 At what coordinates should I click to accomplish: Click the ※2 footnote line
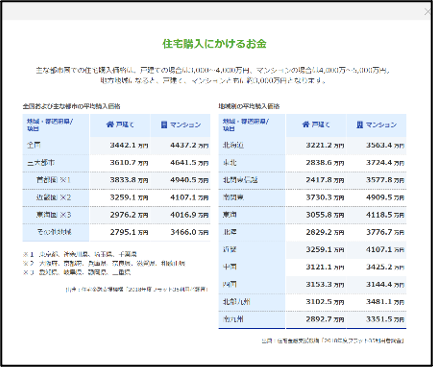pos(104,263)
